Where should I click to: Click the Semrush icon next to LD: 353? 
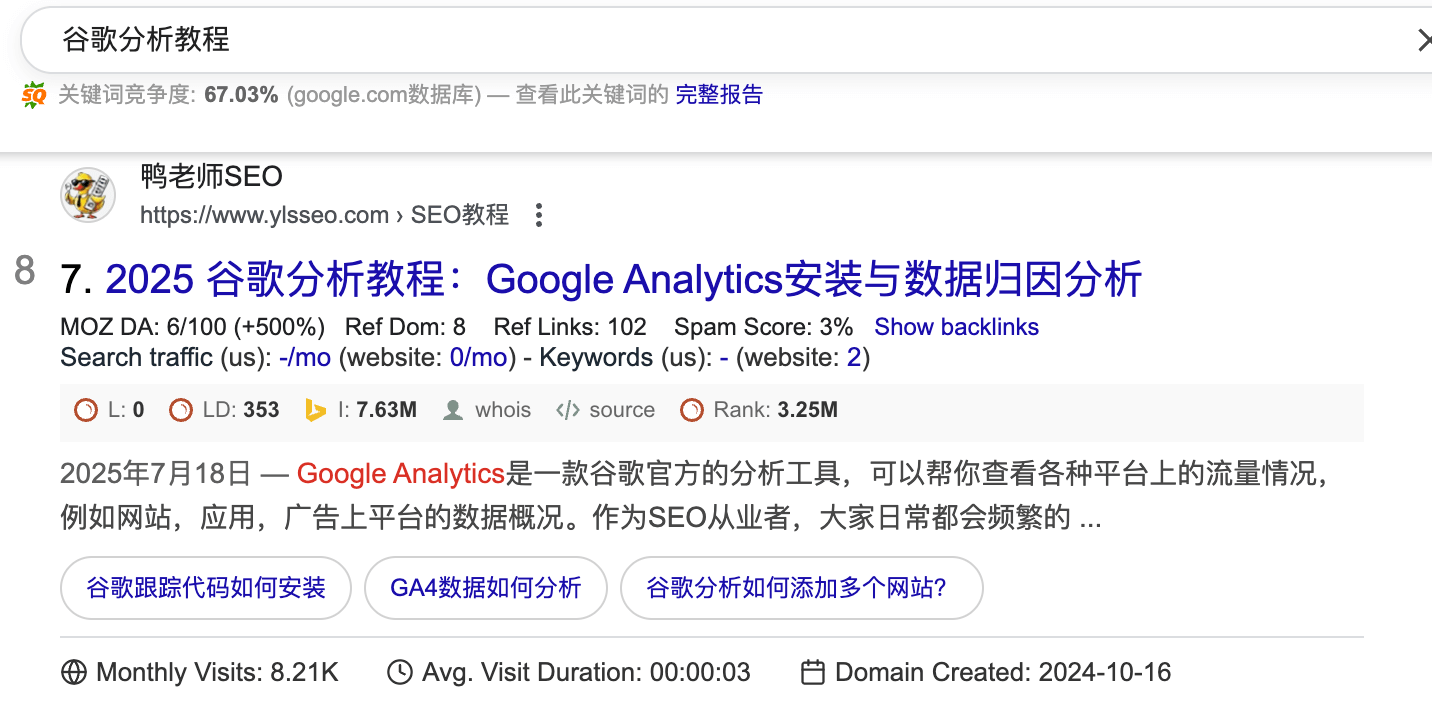coord(180,410)
